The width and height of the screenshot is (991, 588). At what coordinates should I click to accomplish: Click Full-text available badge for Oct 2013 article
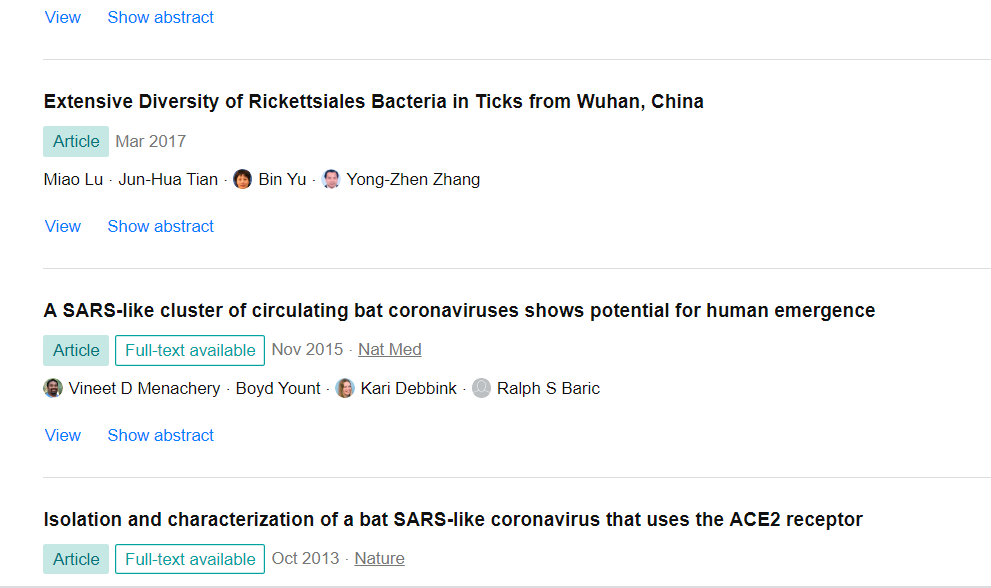click(x=190, y=559)
